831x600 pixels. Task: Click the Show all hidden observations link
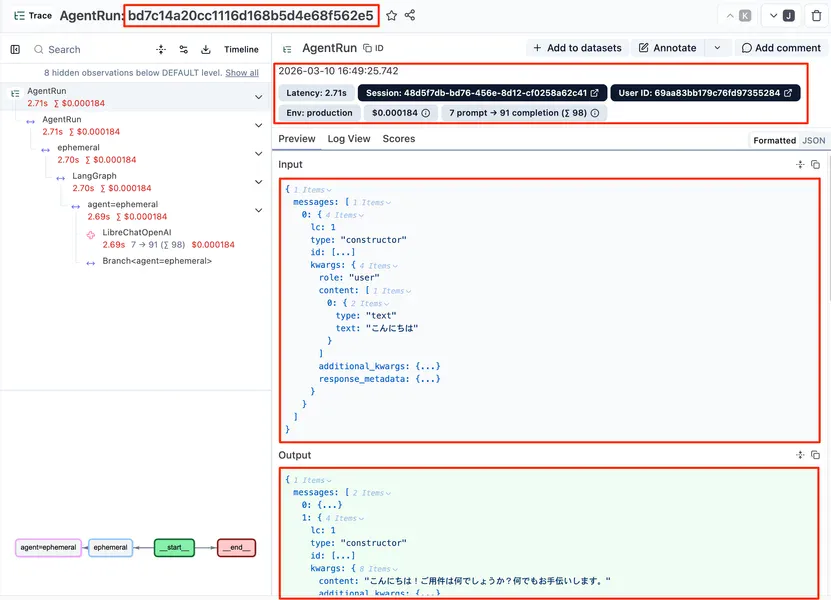pos(242,73)
